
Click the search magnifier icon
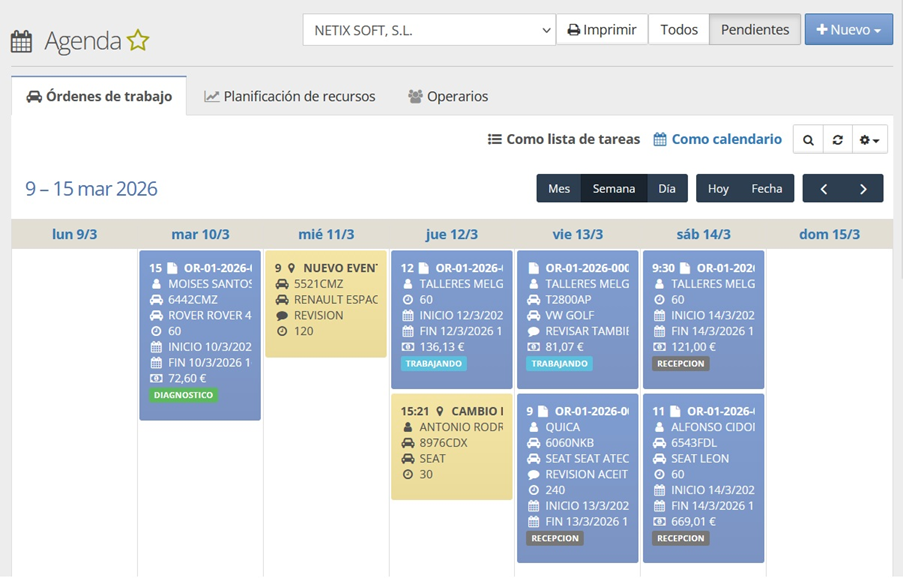808,140
